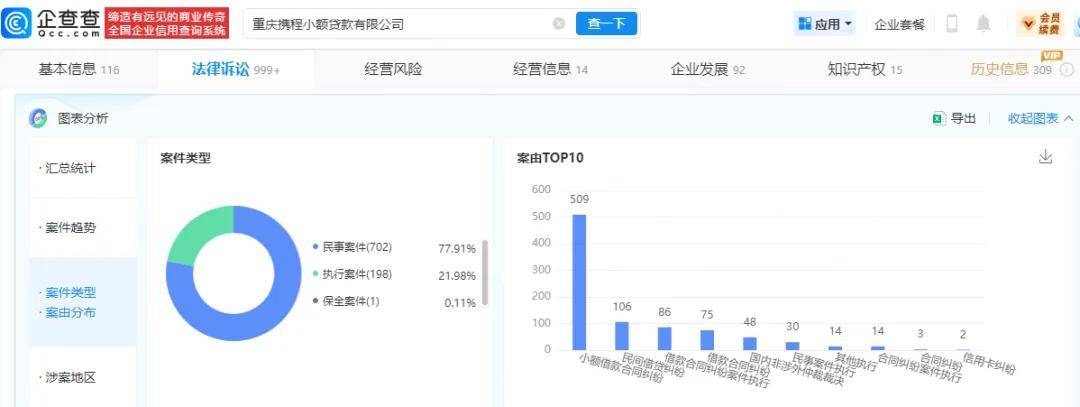Click the Qcc.com logo icon
The height and width of the screenshot is (407, 1080).
[16, 23]
